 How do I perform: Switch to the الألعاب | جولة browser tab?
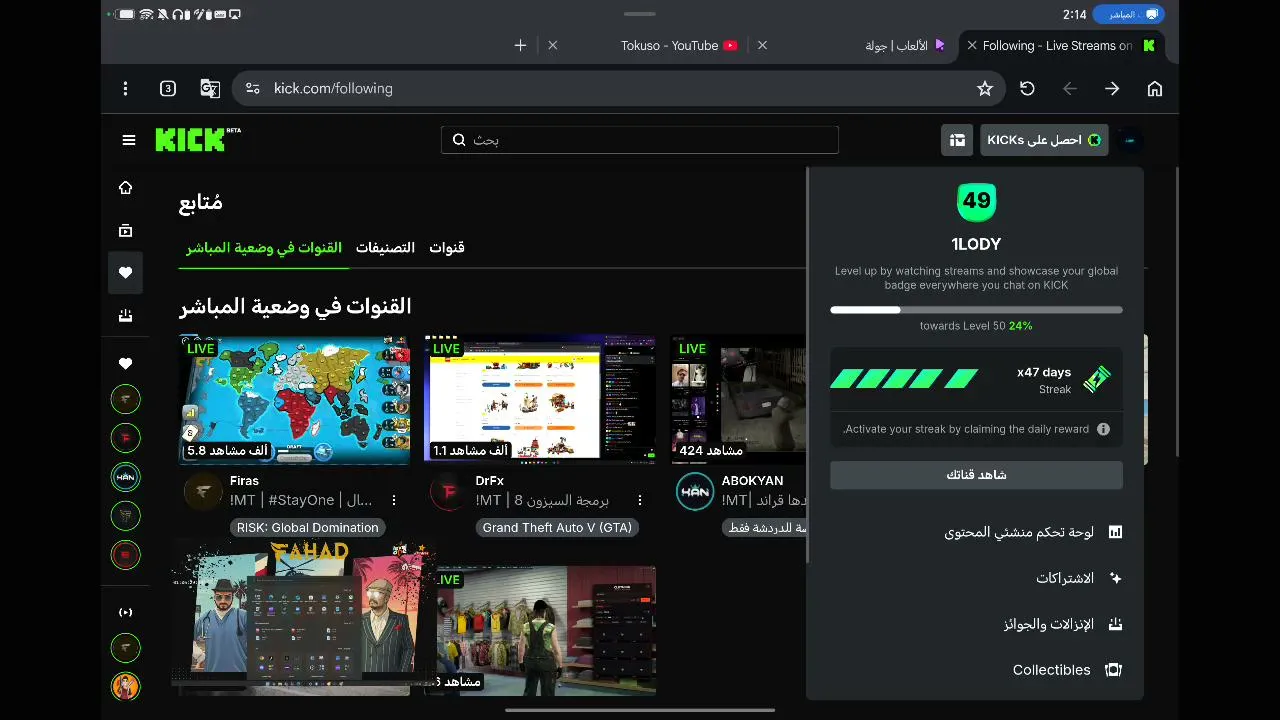pos(905,45)
